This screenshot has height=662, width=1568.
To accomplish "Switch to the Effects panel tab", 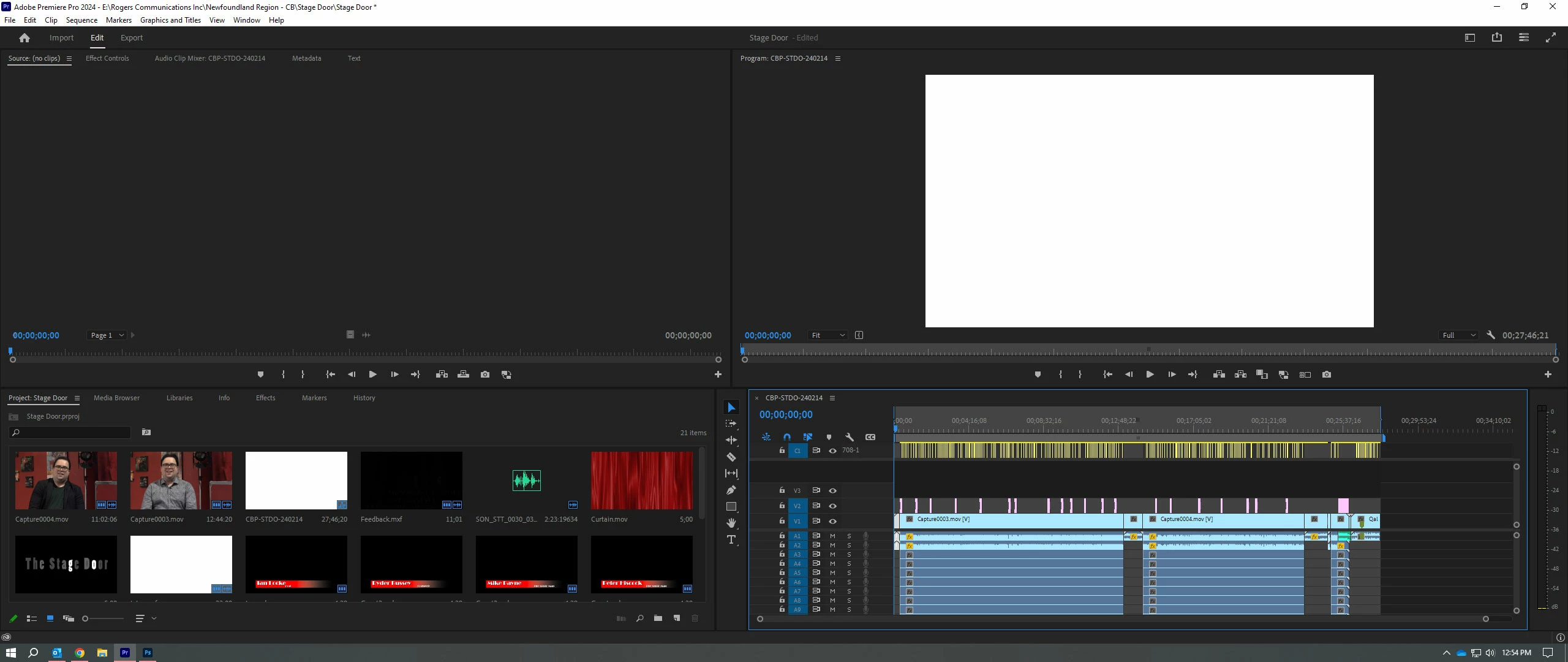I will 265,398.
